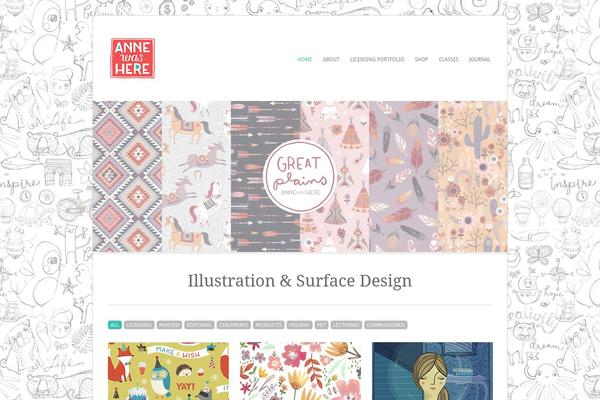600x400 pixels.
Task: Click the Great Plains circle badge
Action: pyautogui.click(x=300, y=177)
